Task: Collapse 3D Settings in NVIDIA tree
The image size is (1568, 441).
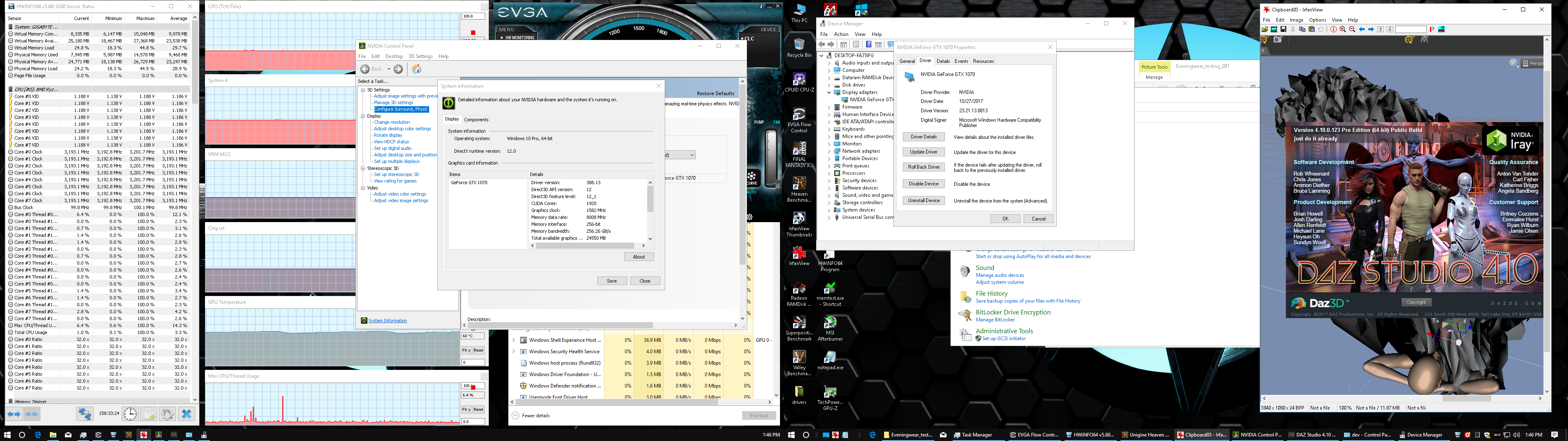Action: pyautogui.click(x=363, y=89)
